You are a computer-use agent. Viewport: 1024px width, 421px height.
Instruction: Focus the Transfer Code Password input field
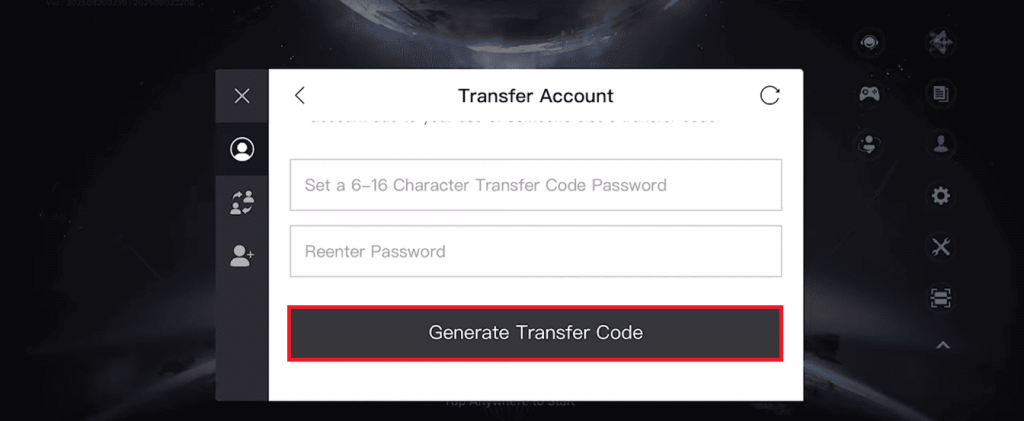point(535,185)
